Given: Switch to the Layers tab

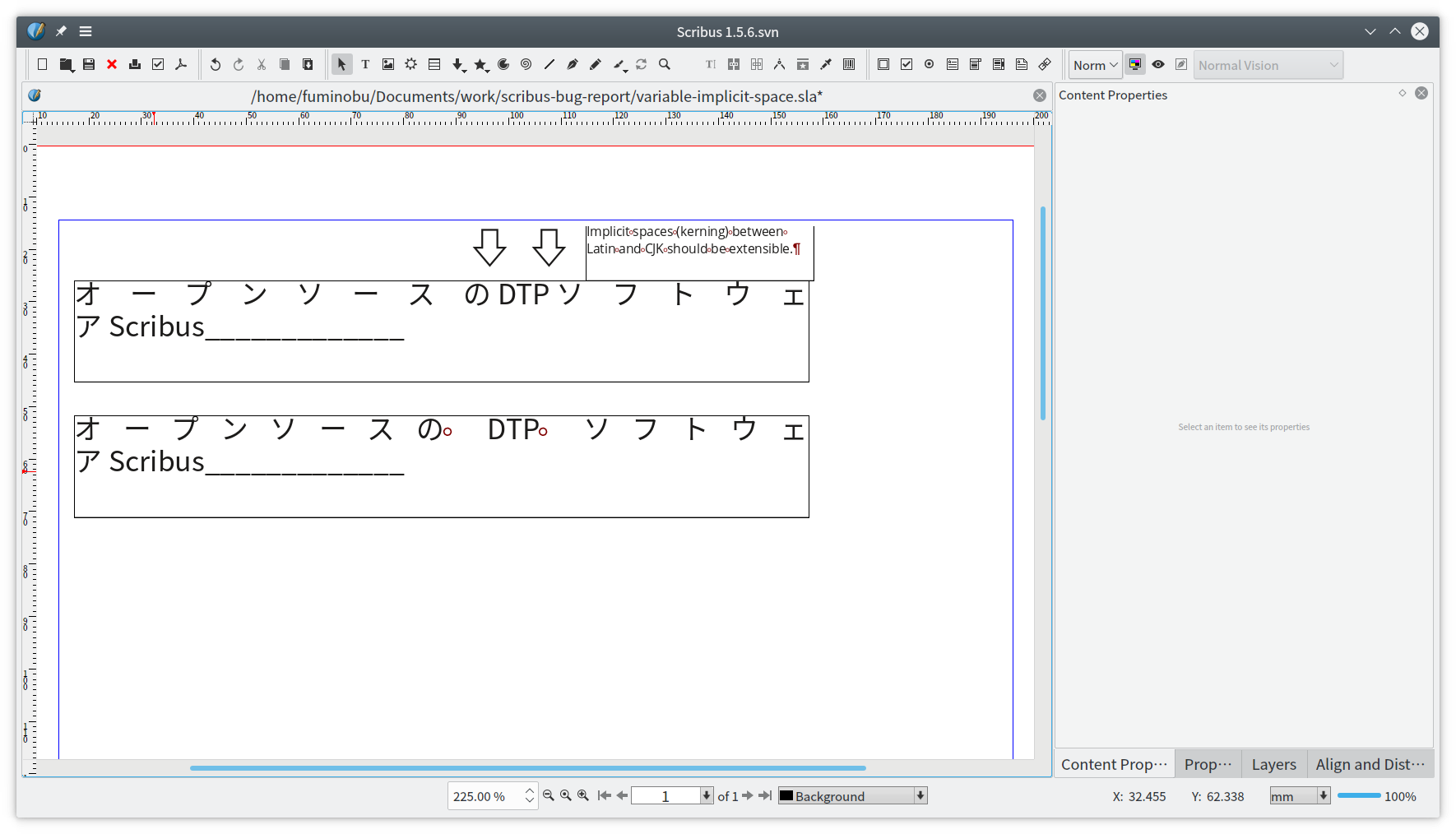Looking at the screenshot, I should (x=1273, y=764).
